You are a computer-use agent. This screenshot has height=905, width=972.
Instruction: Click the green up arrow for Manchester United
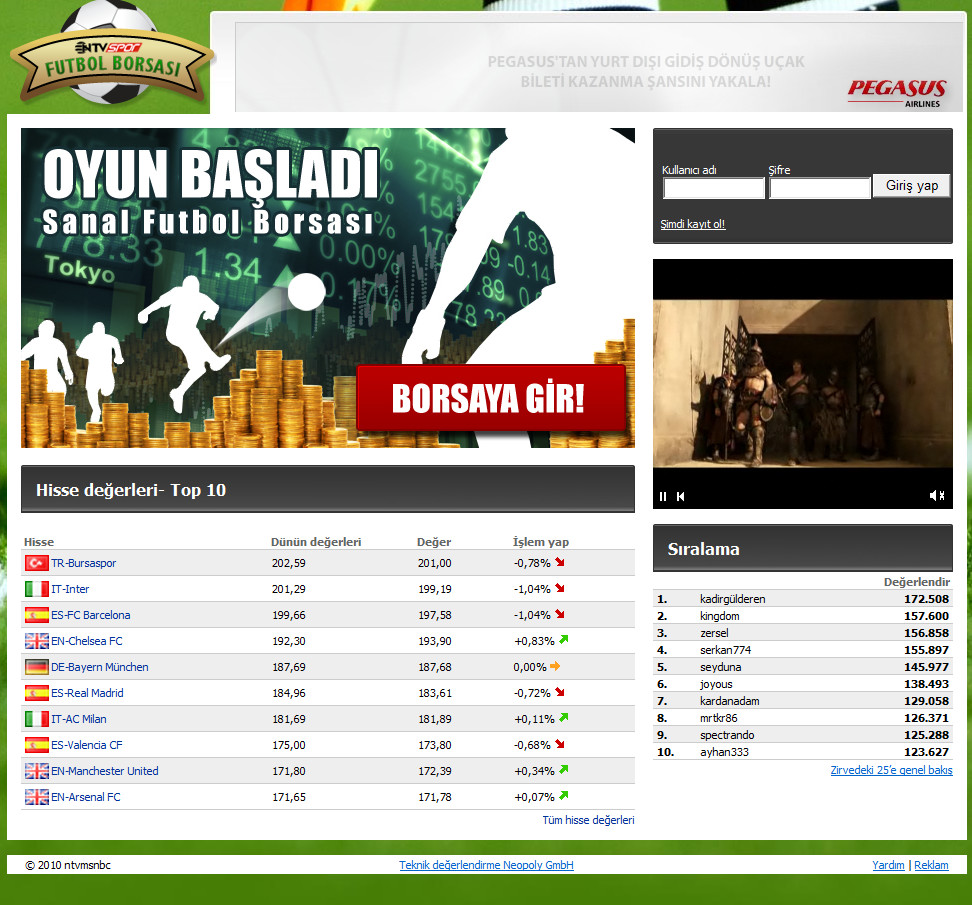pos(563,770)
